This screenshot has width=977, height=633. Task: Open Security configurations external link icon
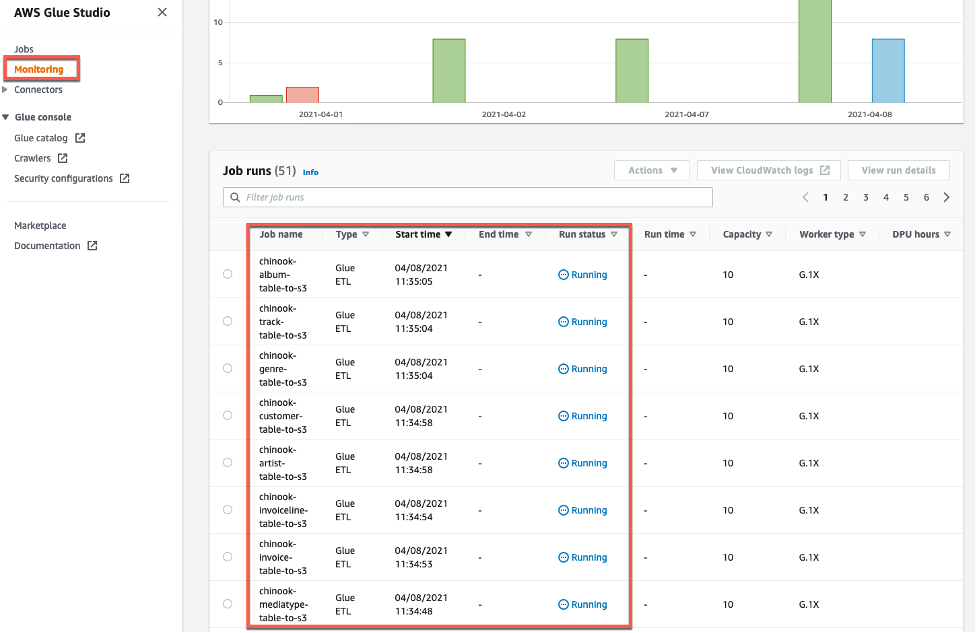pos(125,178)
